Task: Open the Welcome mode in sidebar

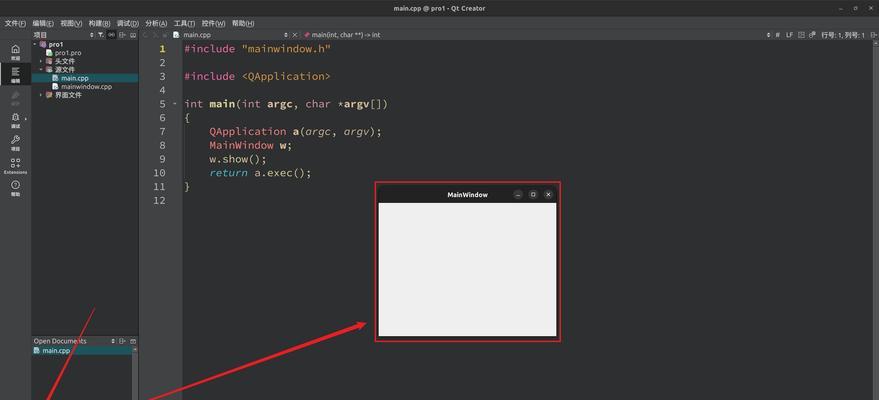Action: (x=15, y=52)
